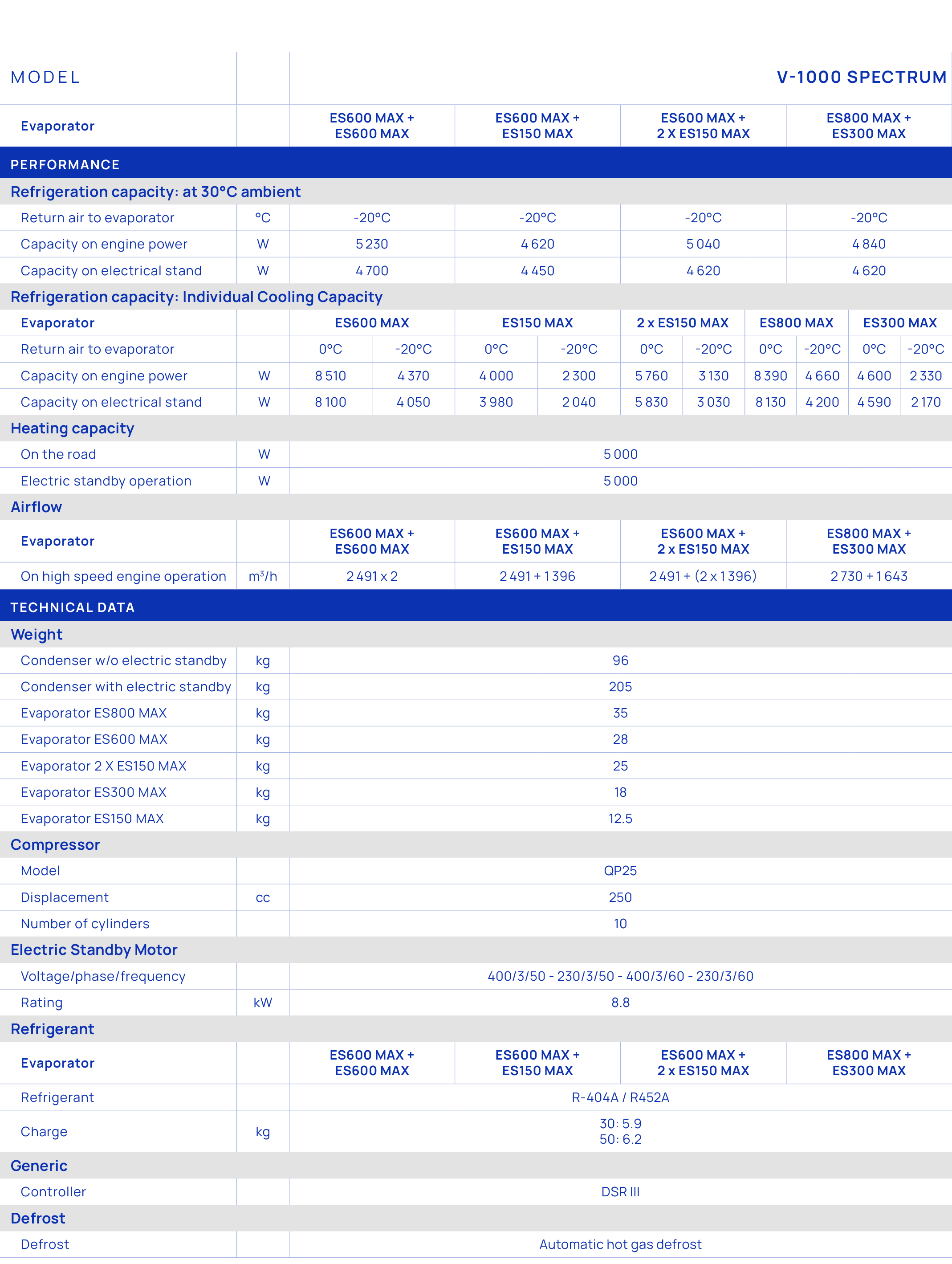Click the value 5 230 engine power capacity

point(372,244)
